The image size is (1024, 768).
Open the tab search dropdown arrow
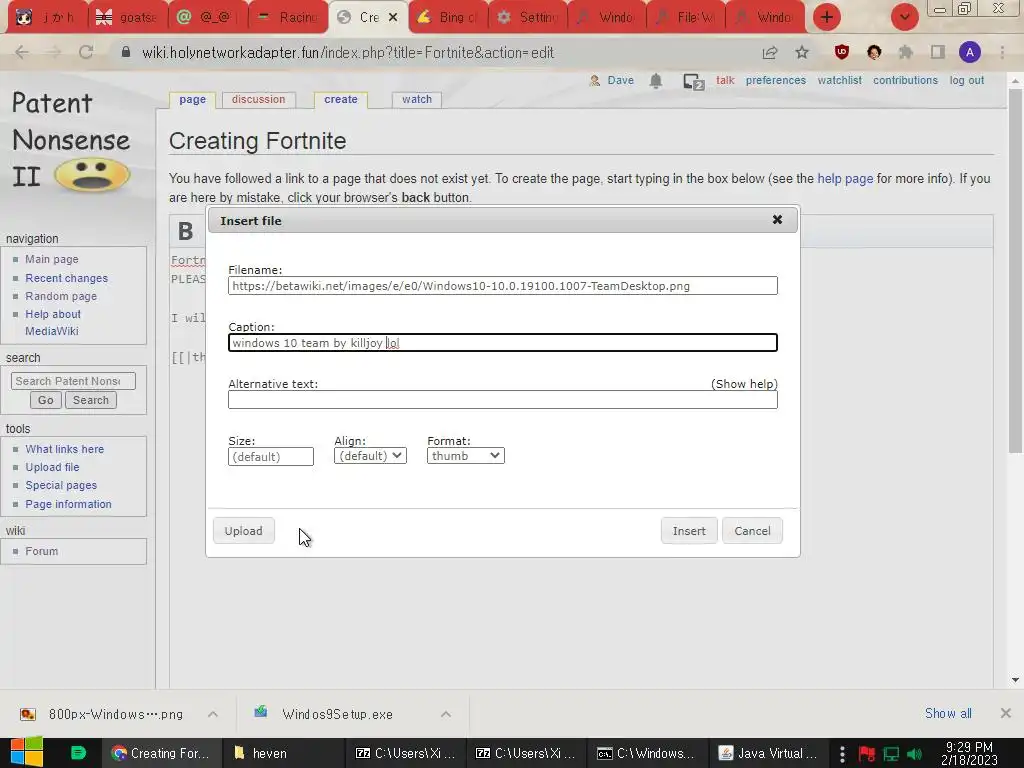click(x=904, y=17)
